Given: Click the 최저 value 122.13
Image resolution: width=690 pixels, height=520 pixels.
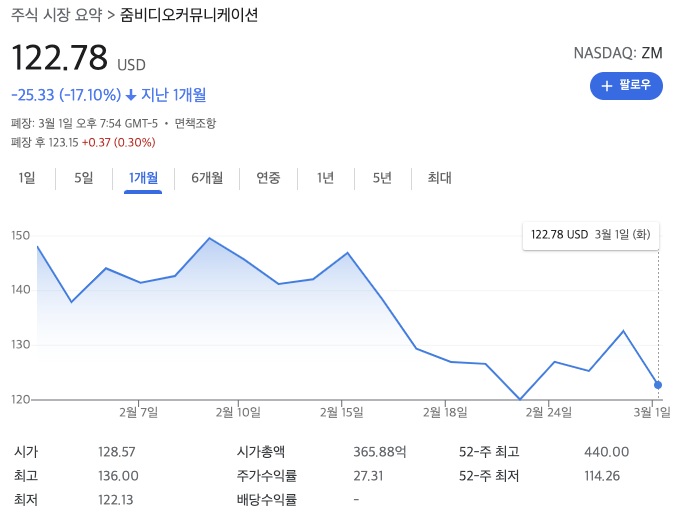Looking at the screenshot, I should coord(115,500).
